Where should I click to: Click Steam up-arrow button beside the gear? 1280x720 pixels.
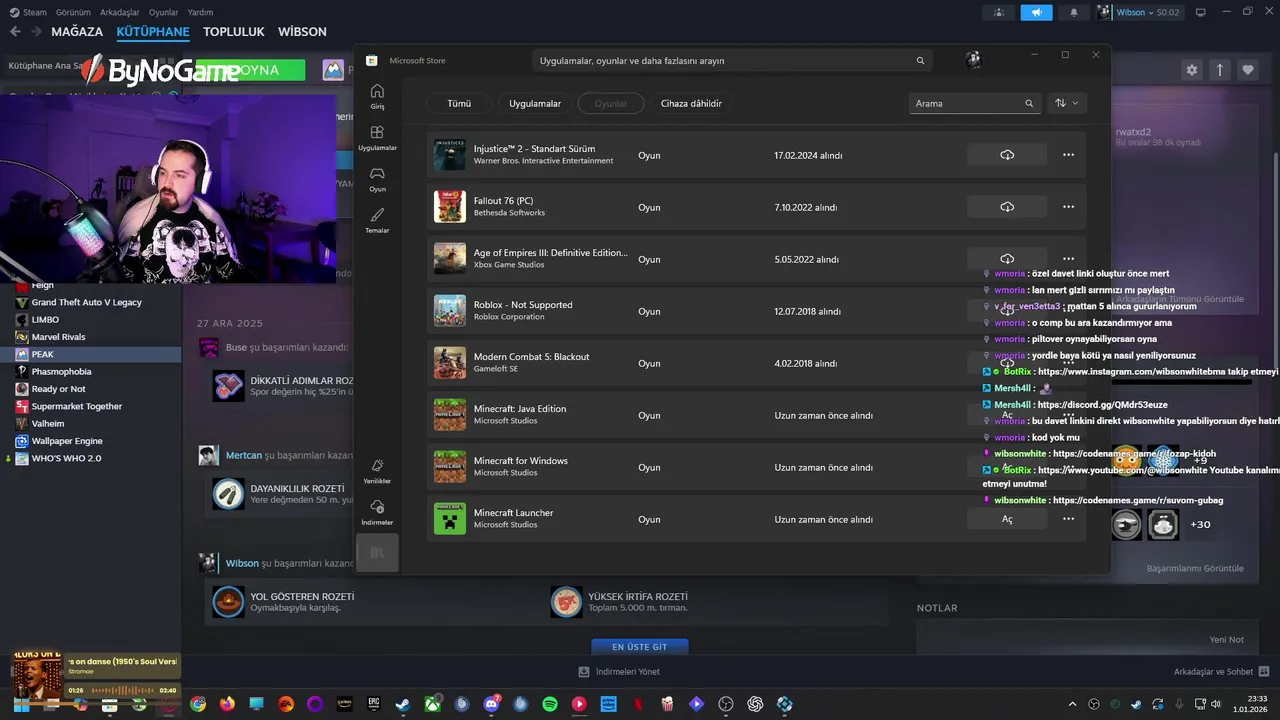click(x=1220, y=70)
